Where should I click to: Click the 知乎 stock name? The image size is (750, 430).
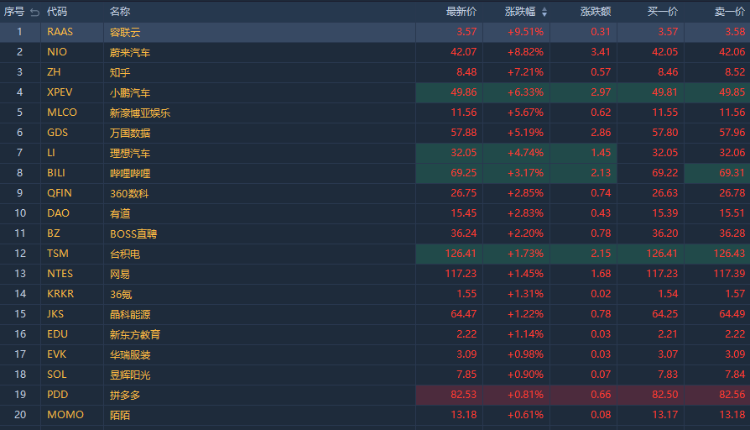click(120, 72)
